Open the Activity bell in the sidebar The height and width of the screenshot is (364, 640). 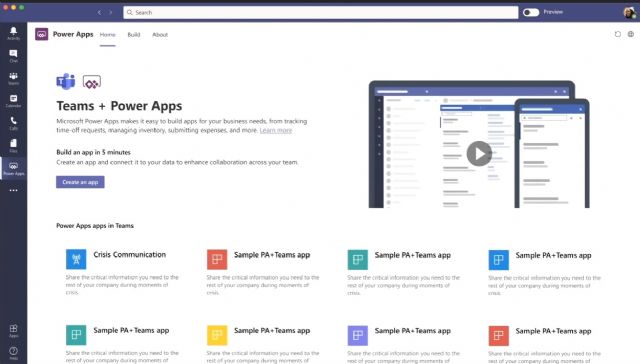13,33
